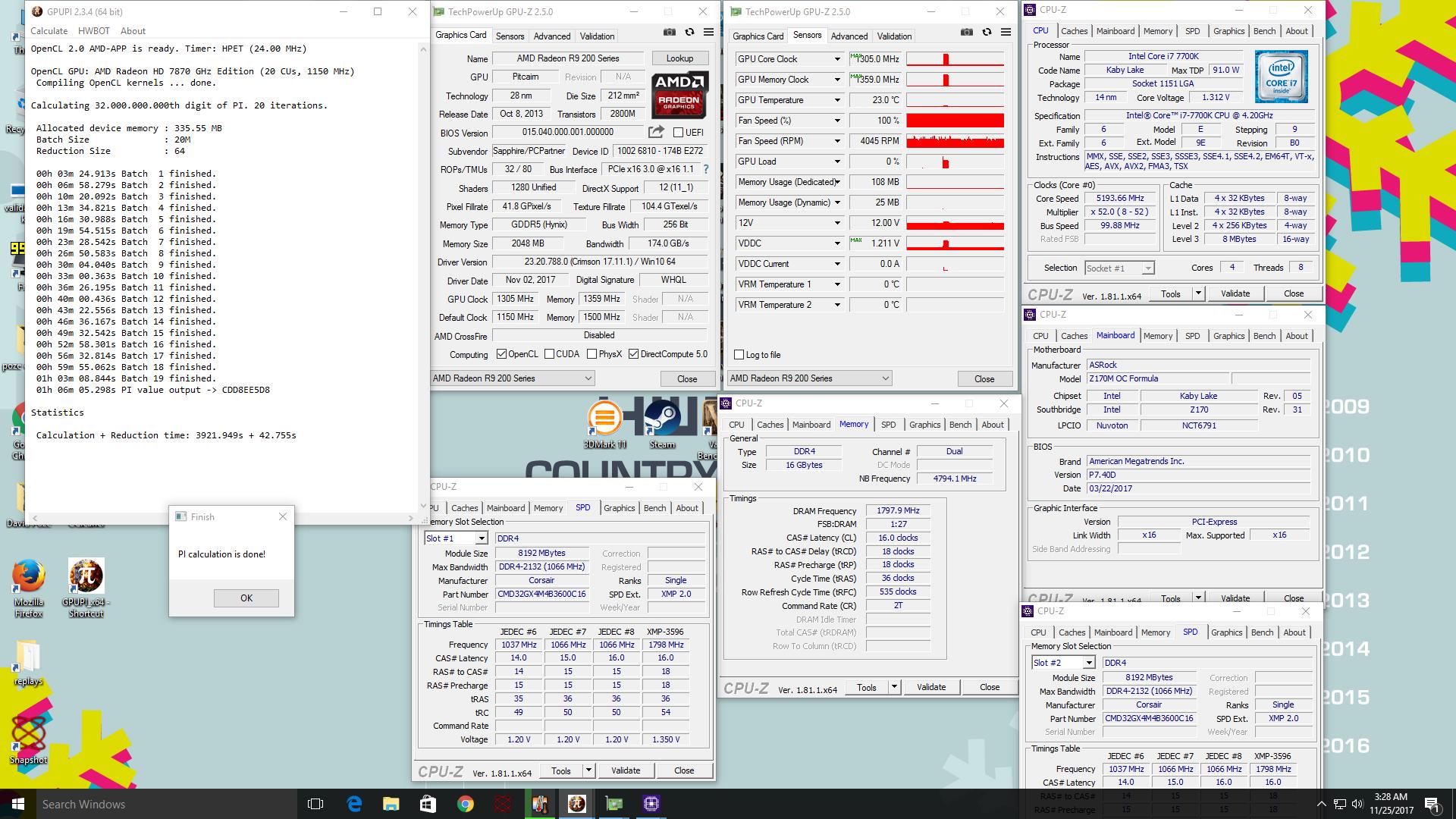
Task: Open File Explorer from the taskbar
Action: [x=391, y=804]
